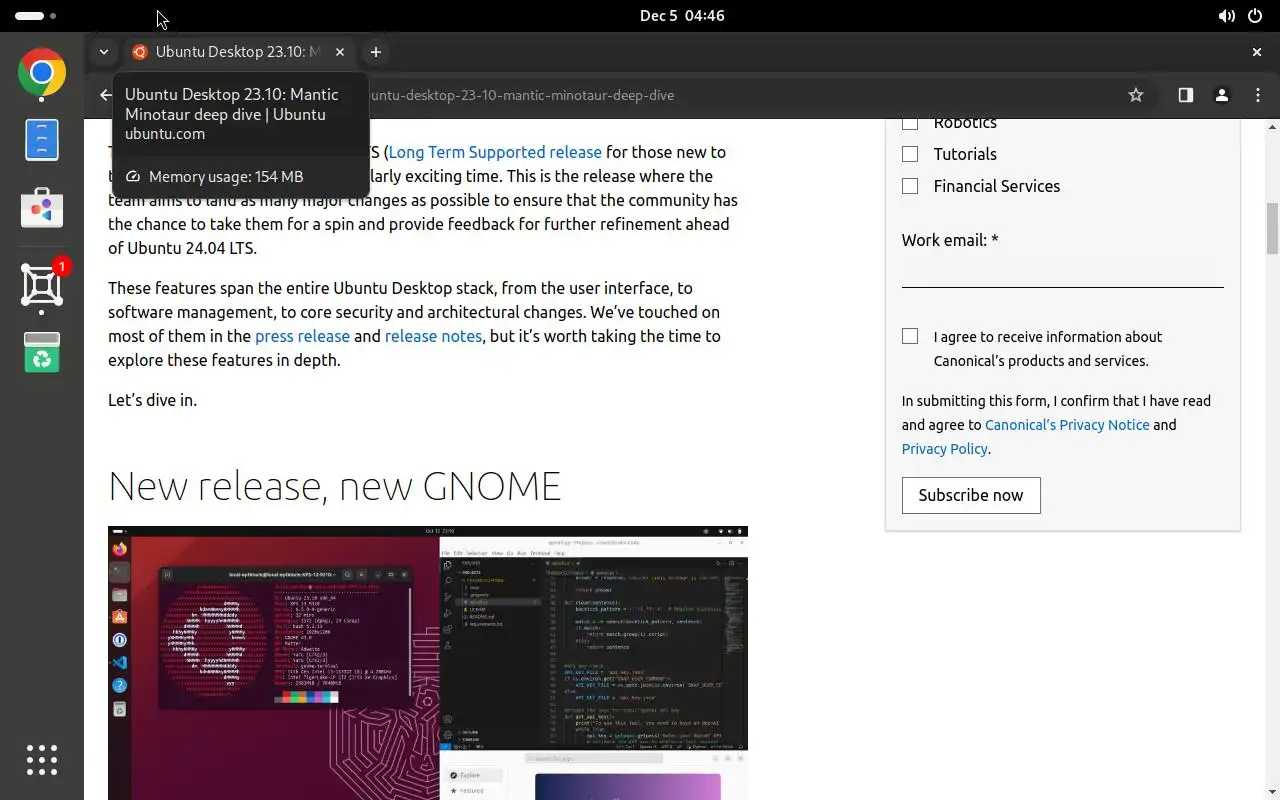Screen dimensions: 1280x800
Task: Launch the Software store from dock
Action: click(x=42, y=207)
